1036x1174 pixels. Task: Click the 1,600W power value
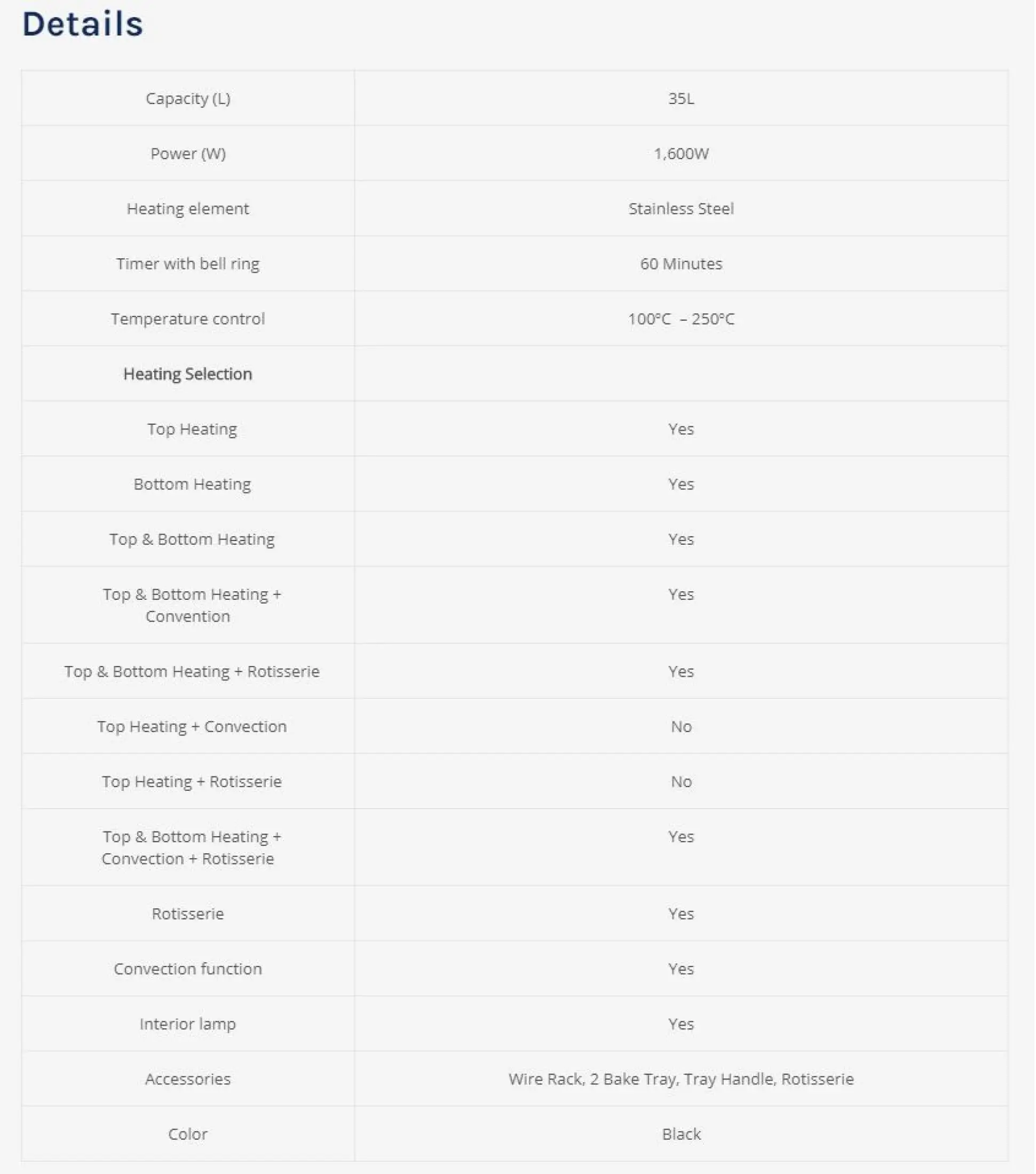pyautogui.click(x=682, y=154)
